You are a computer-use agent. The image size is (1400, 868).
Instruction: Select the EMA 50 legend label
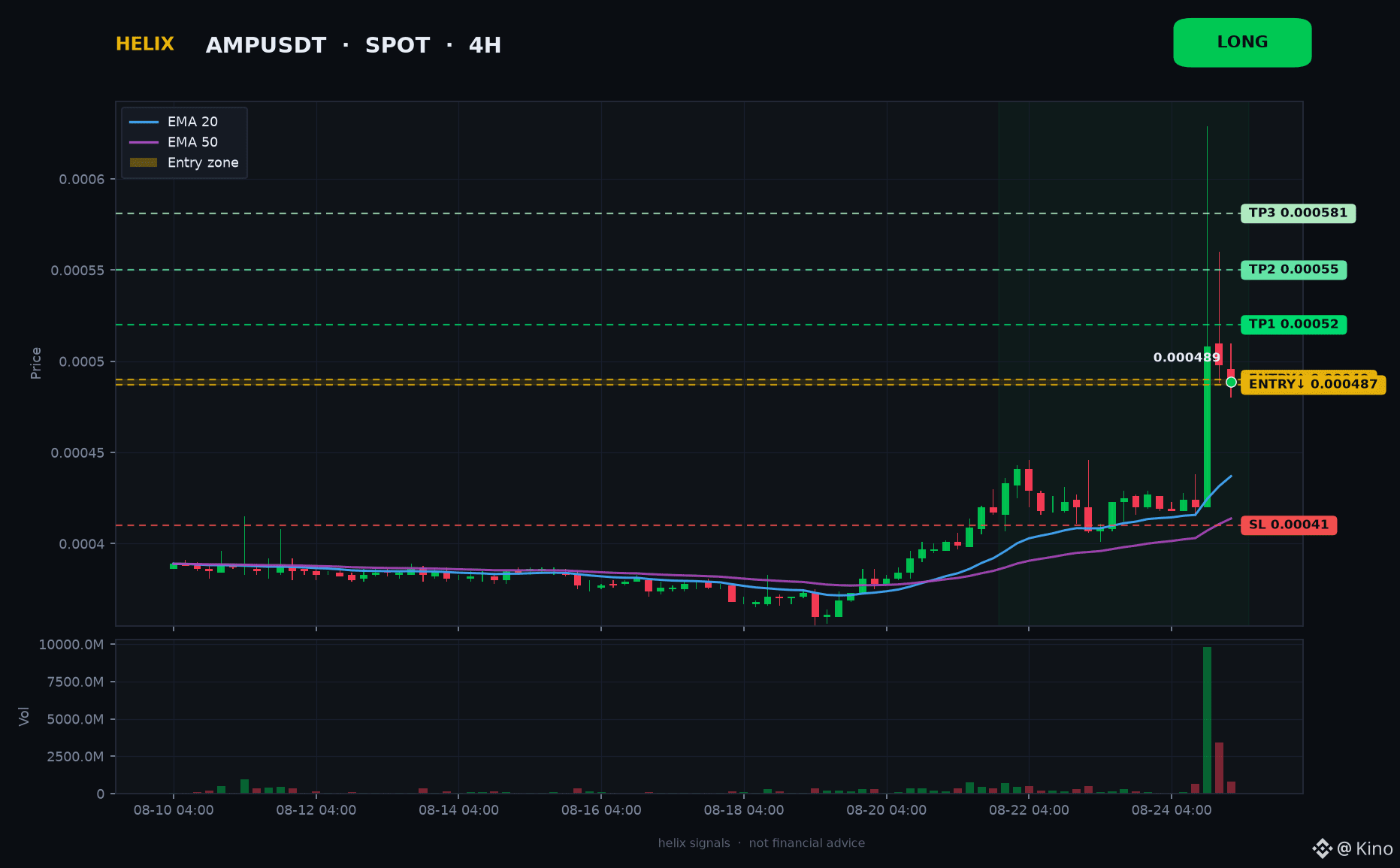[192, 142]
